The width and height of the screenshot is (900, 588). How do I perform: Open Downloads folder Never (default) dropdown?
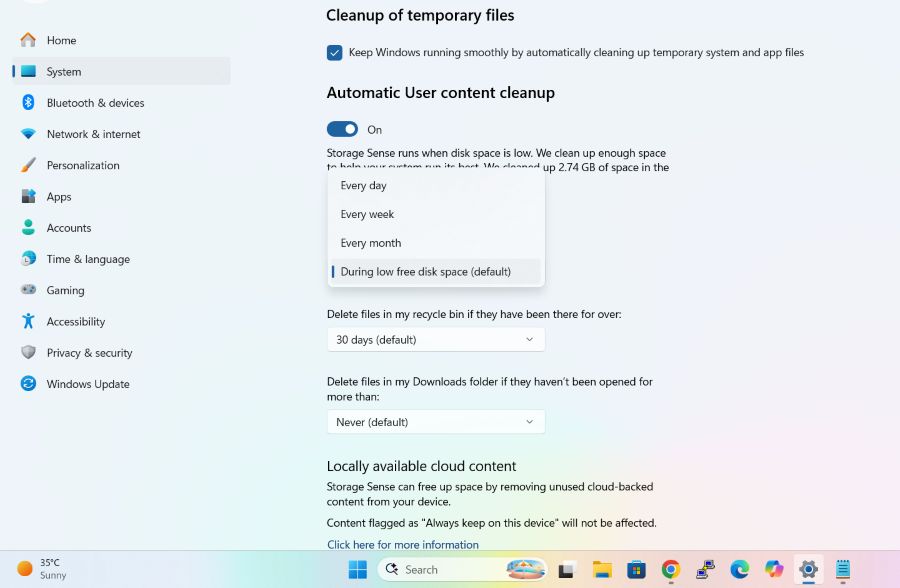point(436,422)
